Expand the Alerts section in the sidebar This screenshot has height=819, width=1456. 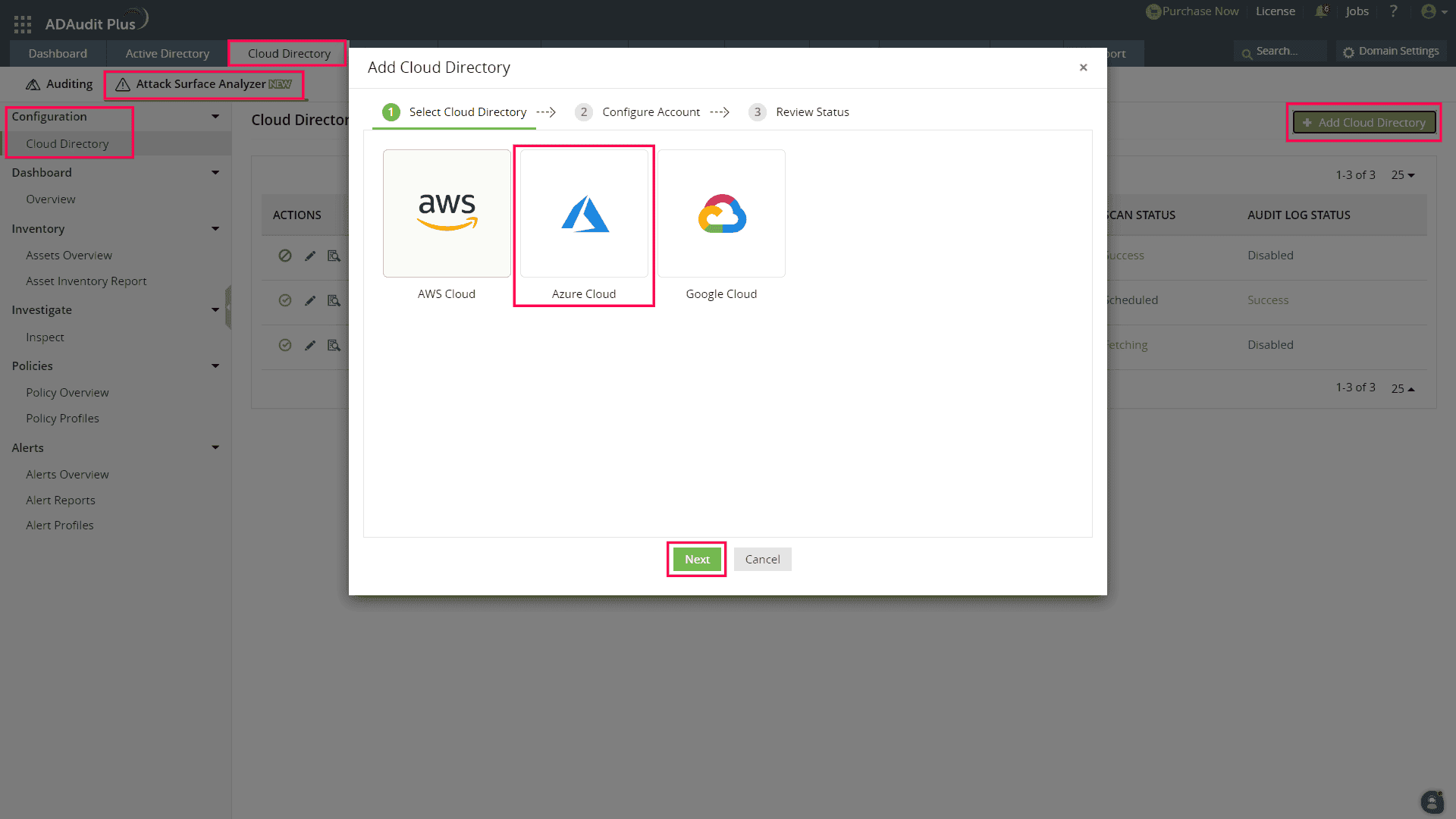(216, 447)
